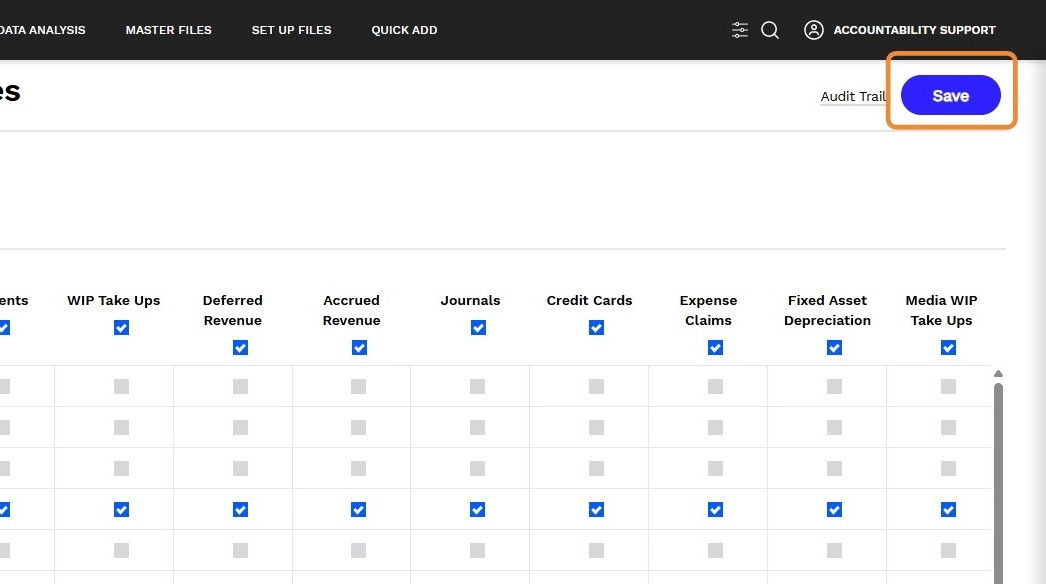The height and width of the screenshot is (584, 1046).
Task: View the Audit Trail link
Action: tap(853, 97)
